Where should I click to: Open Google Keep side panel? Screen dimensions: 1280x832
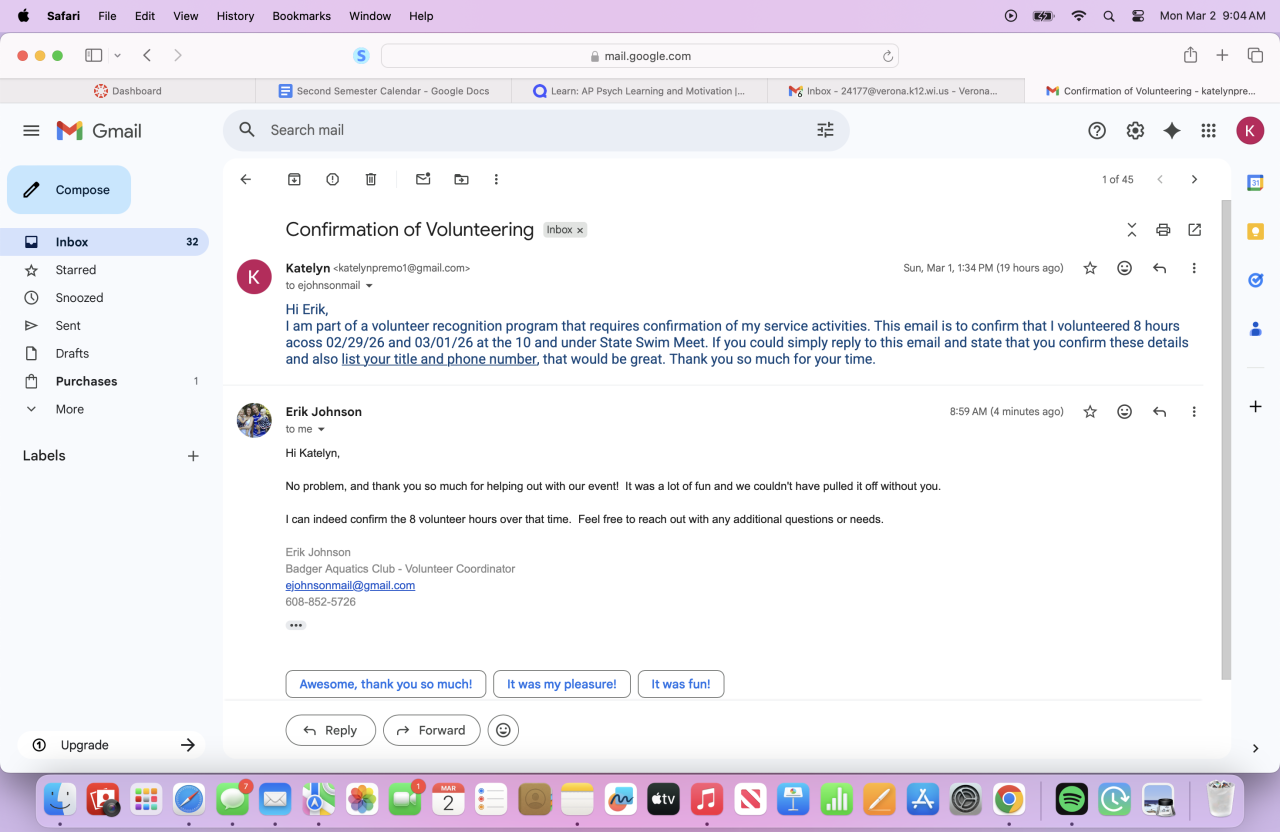click(x=1255, y=232)
